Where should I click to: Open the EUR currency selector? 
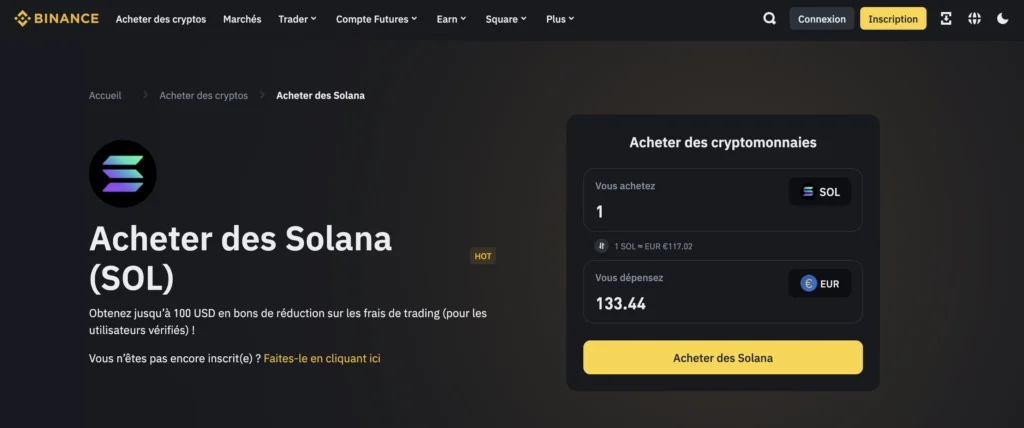click(820, 284)
